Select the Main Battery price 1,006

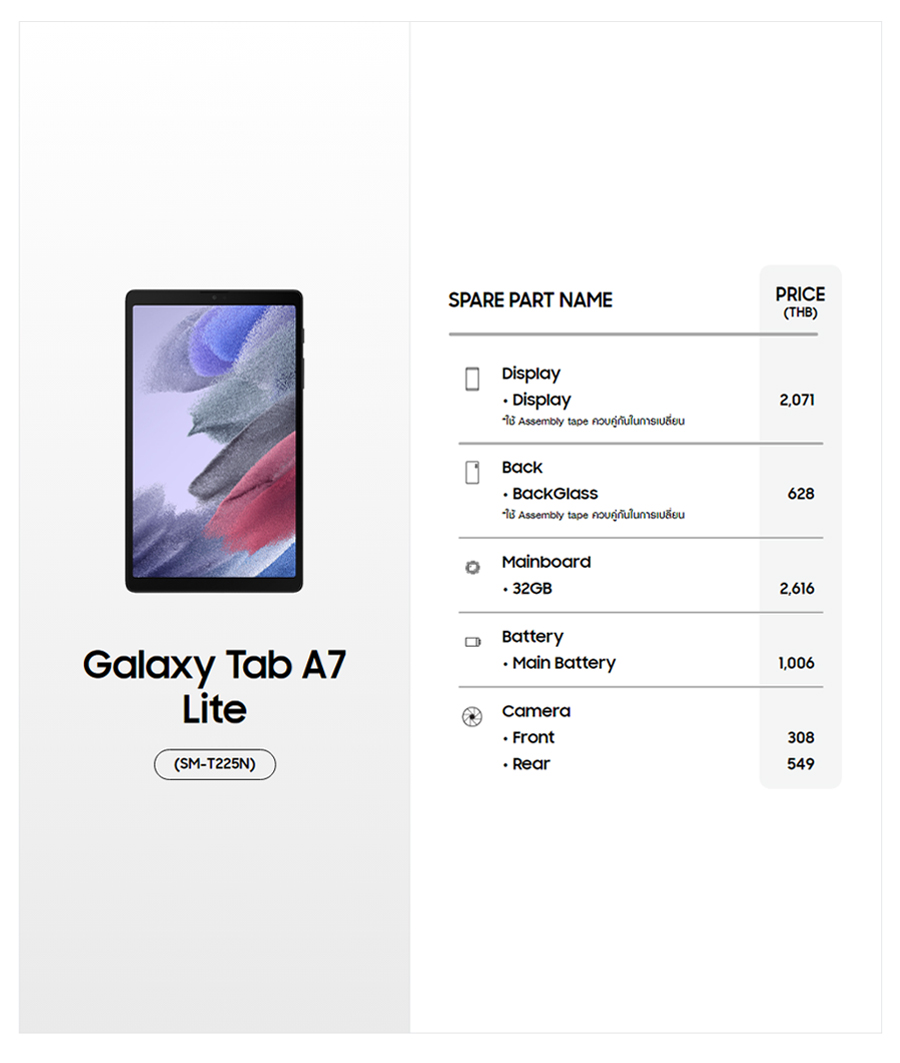(x=796, y=663)
